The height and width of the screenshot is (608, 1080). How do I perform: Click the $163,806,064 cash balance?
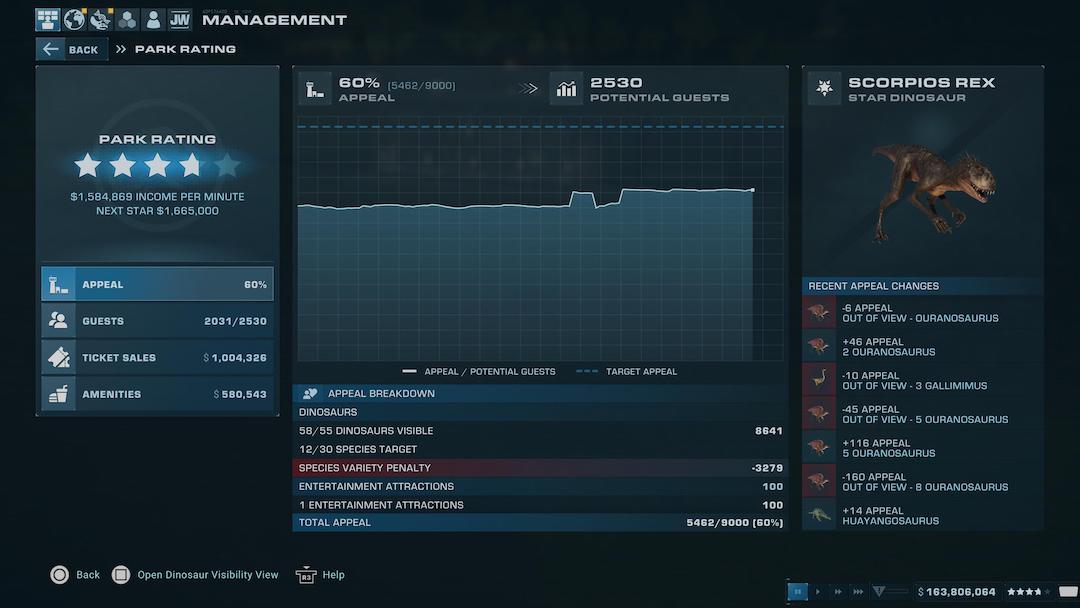pyautogui.click(x=957, y=591)
